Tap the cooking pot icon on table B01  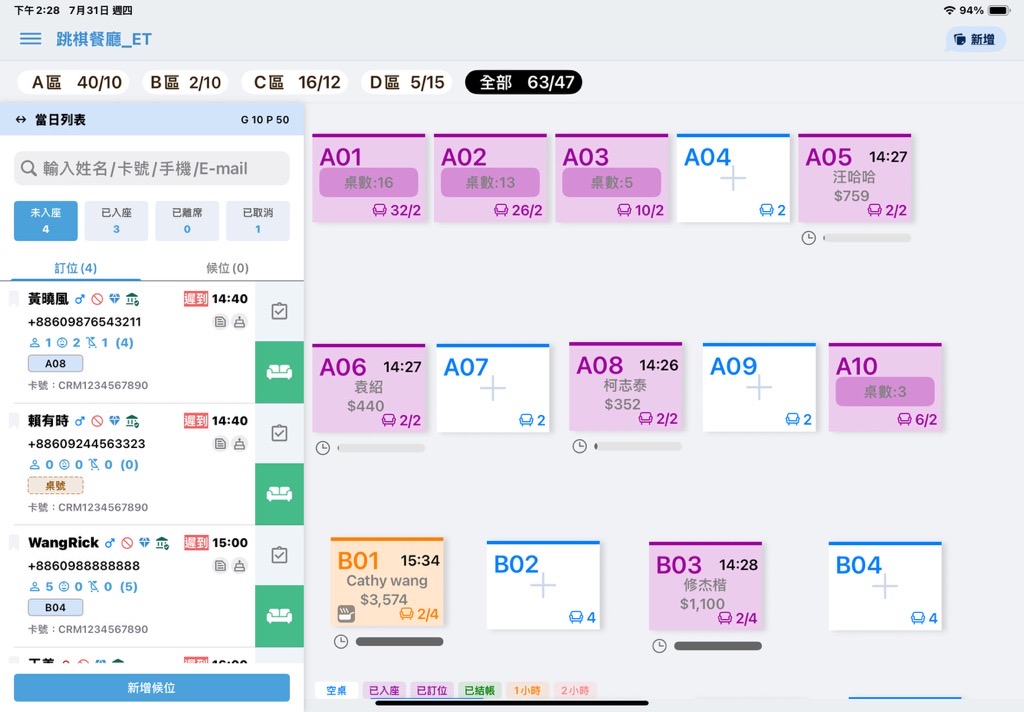pyautogui.click(x=346, y=613)
